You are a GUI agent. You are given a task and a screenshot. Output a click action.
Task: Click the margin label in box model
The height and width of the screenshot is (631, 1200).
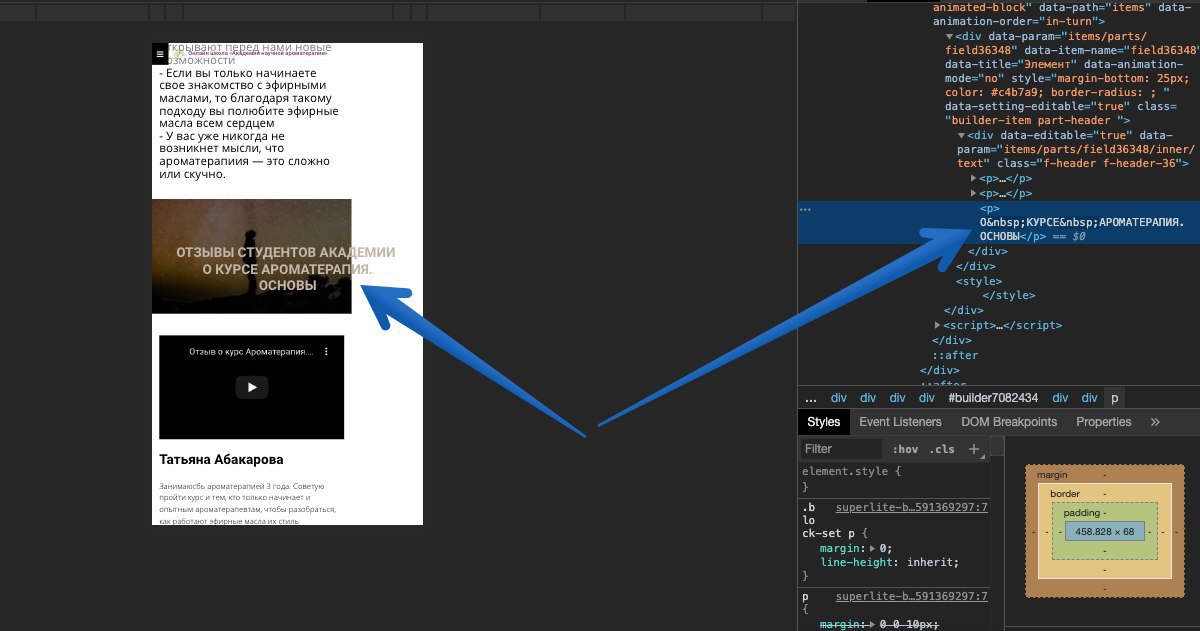[x=1052, y=475]
